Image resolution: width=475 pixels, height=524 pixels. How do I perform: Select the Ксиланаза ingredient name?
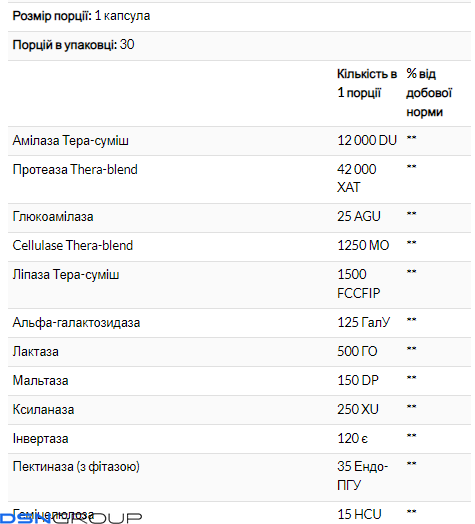click(43, 410)
